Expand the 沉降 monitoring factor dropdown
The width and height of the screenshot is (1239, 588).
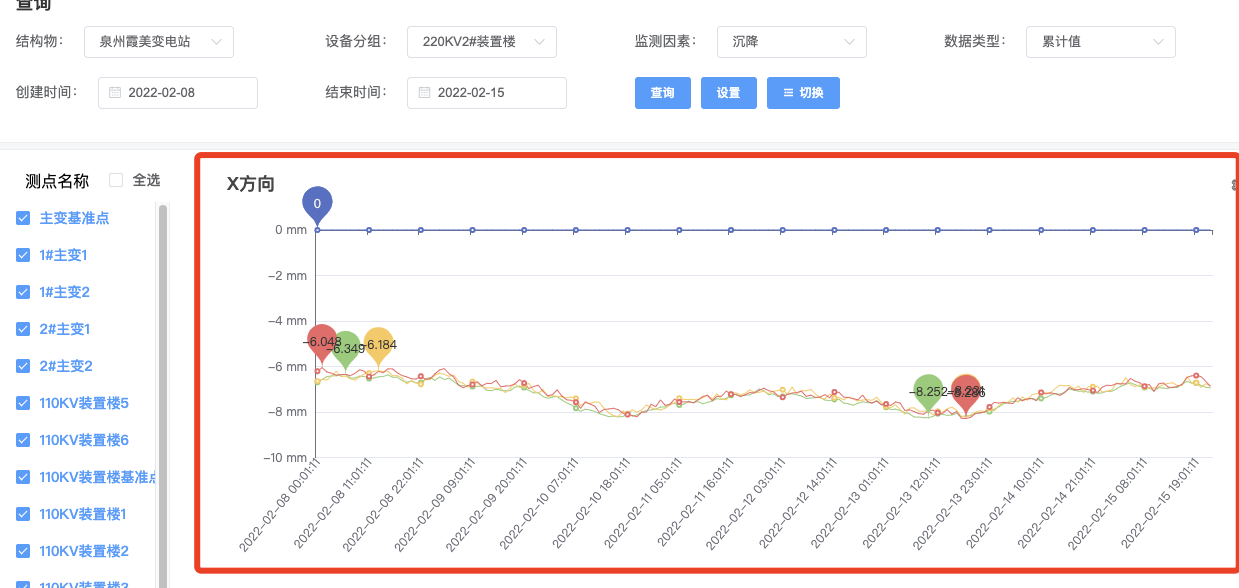pos(791,42)
